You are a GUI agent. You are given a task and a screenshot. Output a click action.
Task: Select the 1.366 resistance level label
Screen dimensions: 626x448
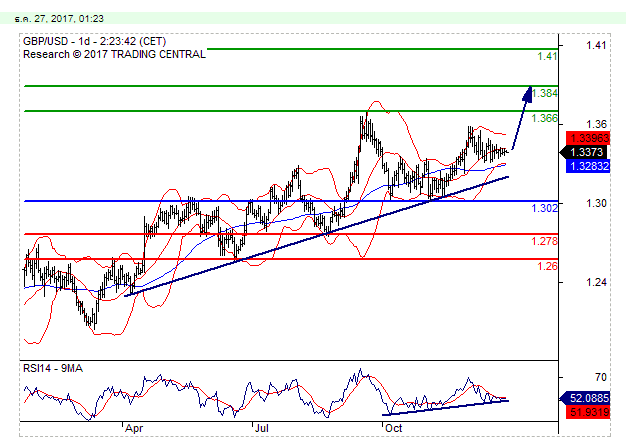[x=545, y=118]
